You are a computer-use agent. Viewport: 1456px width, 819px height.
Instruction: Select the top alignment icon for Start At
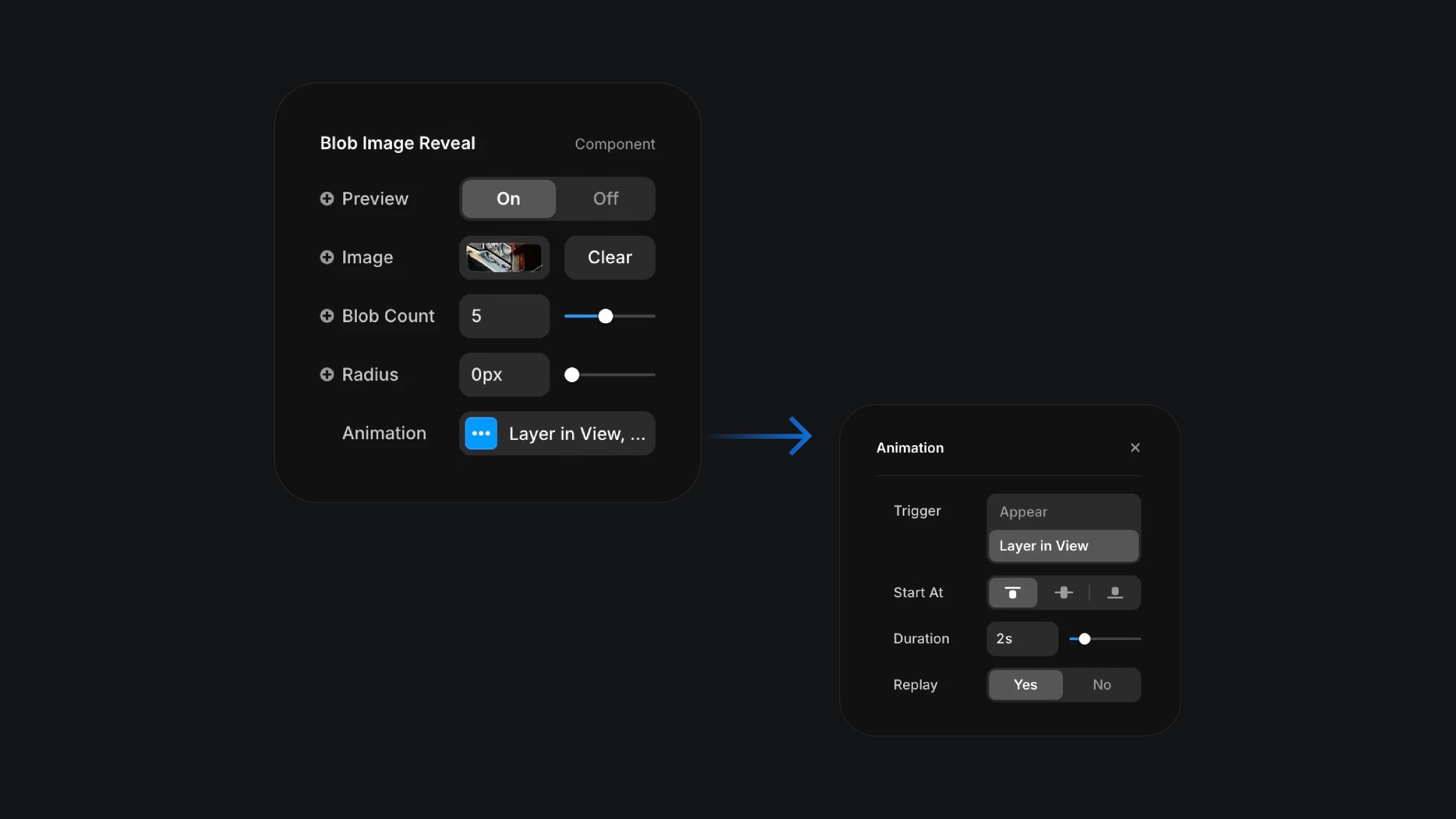pyautogui.click(x=1013, y=593)
